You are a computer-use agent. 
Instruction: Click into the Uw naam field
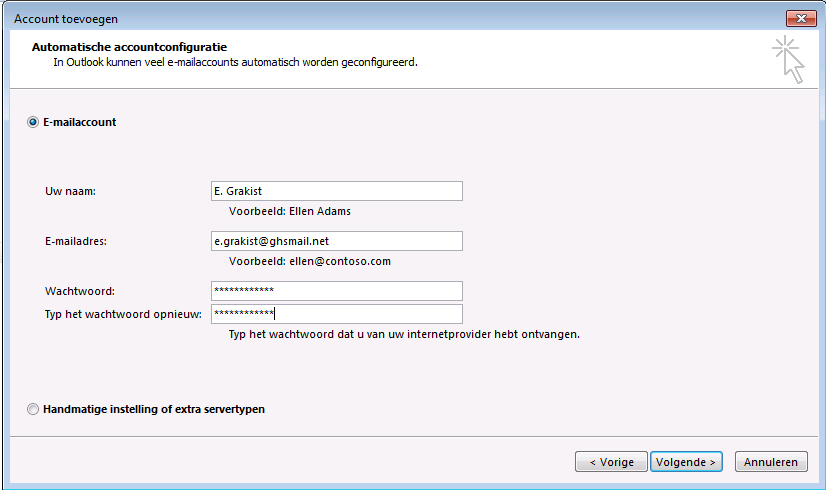337,191
